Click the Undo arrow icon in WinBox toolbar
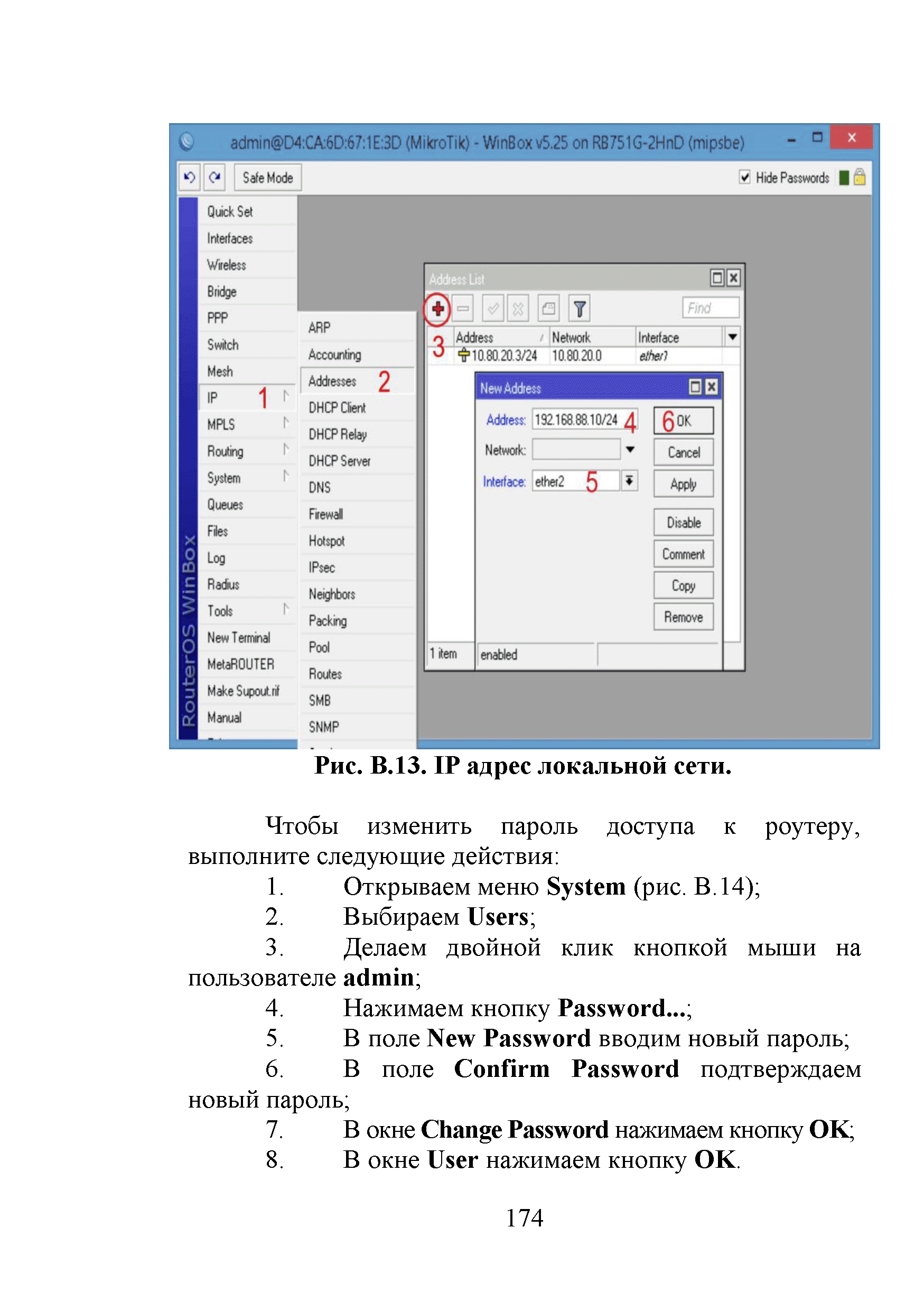 point(190,178)
